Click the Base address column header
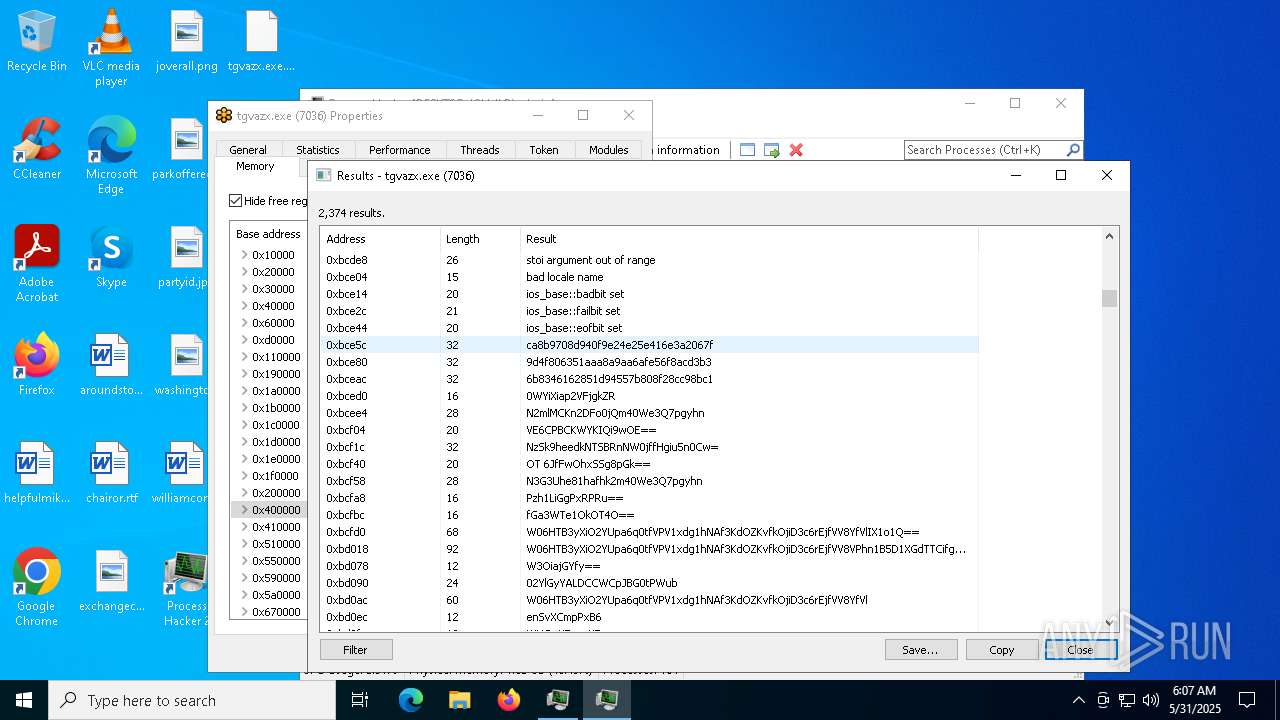This screenshot has height=720, width=1280. point(268,234)
